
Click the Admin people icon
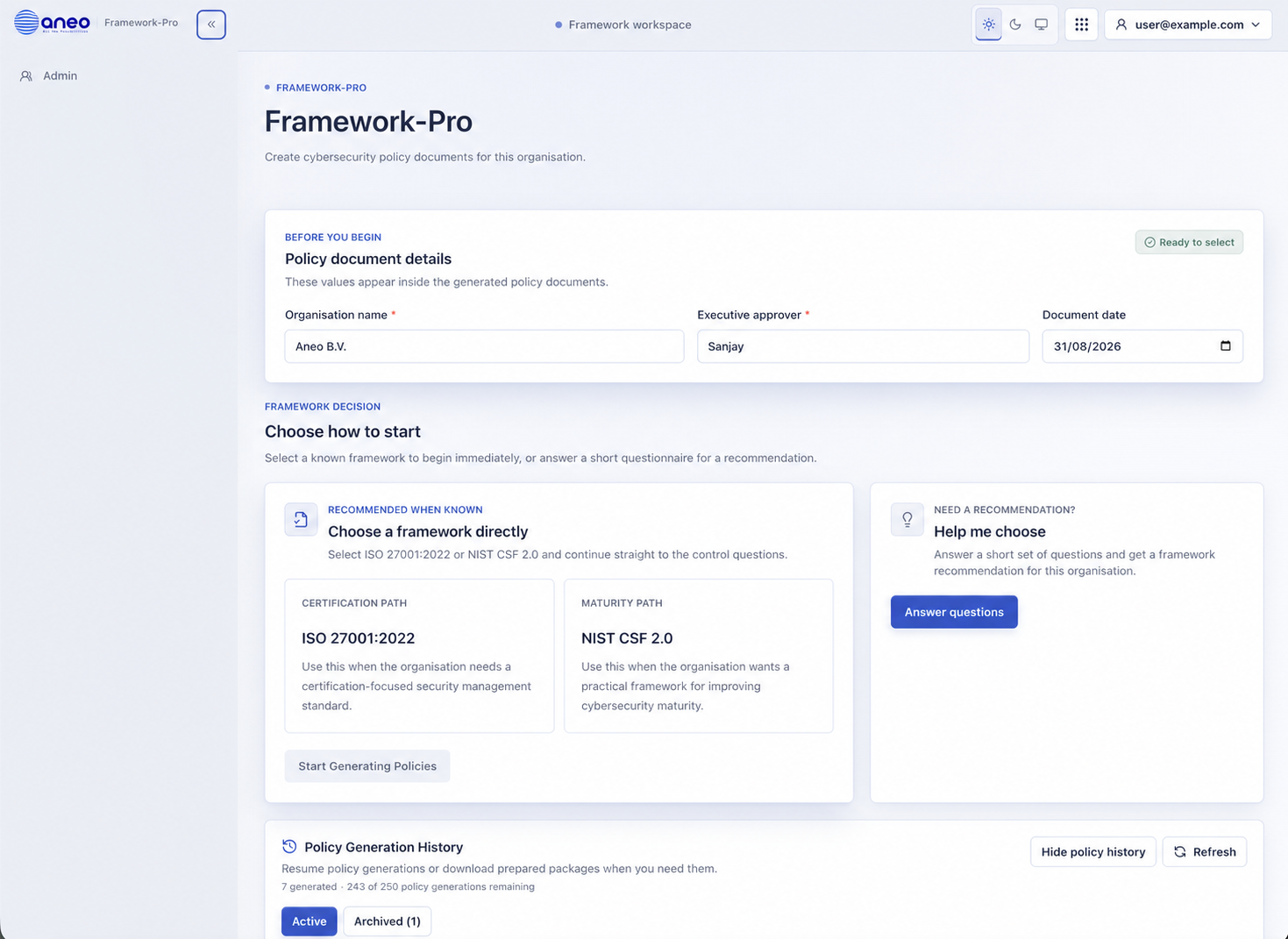click(26, 76)
